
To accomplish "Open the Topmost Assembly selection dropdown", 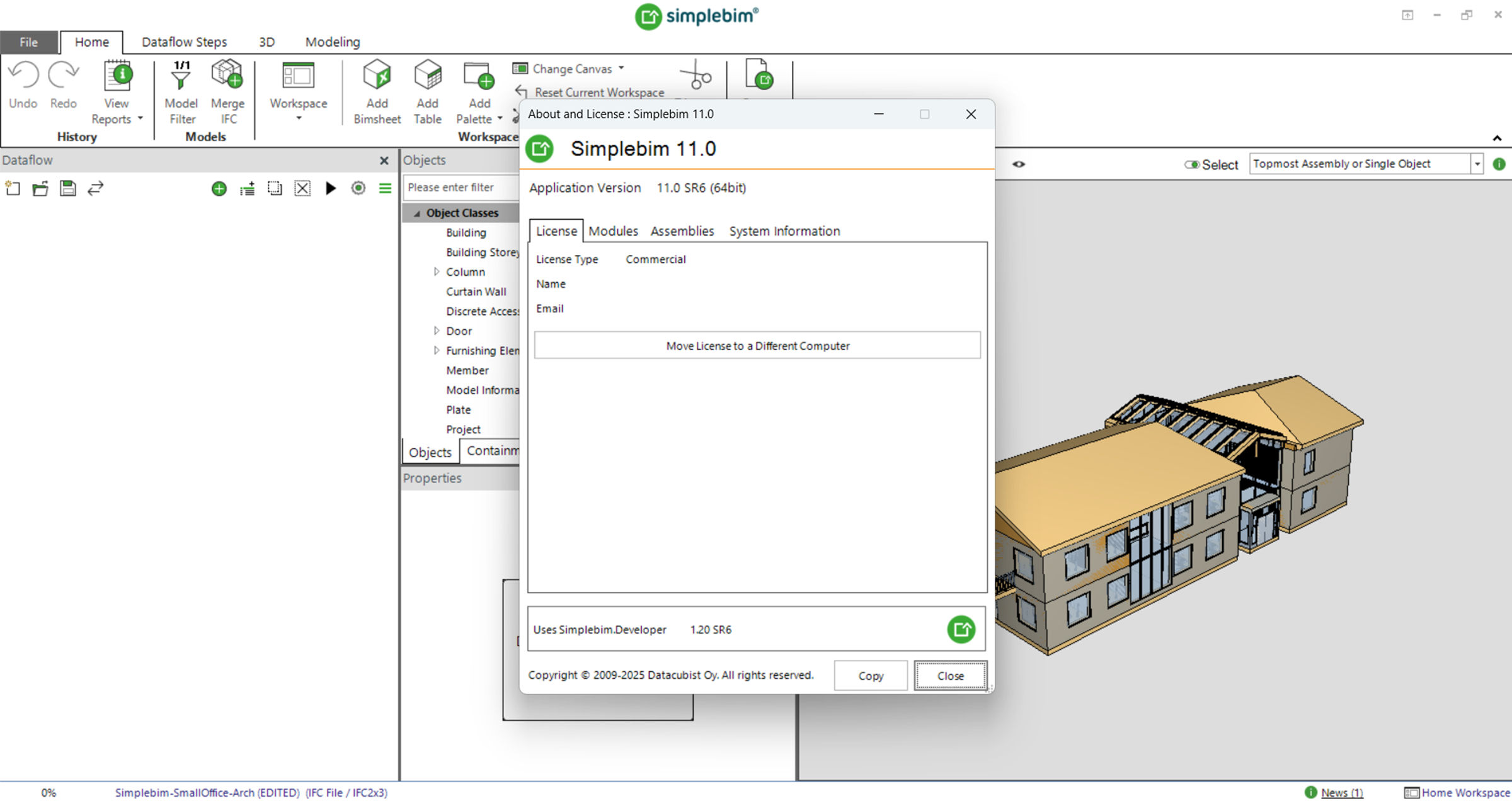I will (x=1477, y=164).
